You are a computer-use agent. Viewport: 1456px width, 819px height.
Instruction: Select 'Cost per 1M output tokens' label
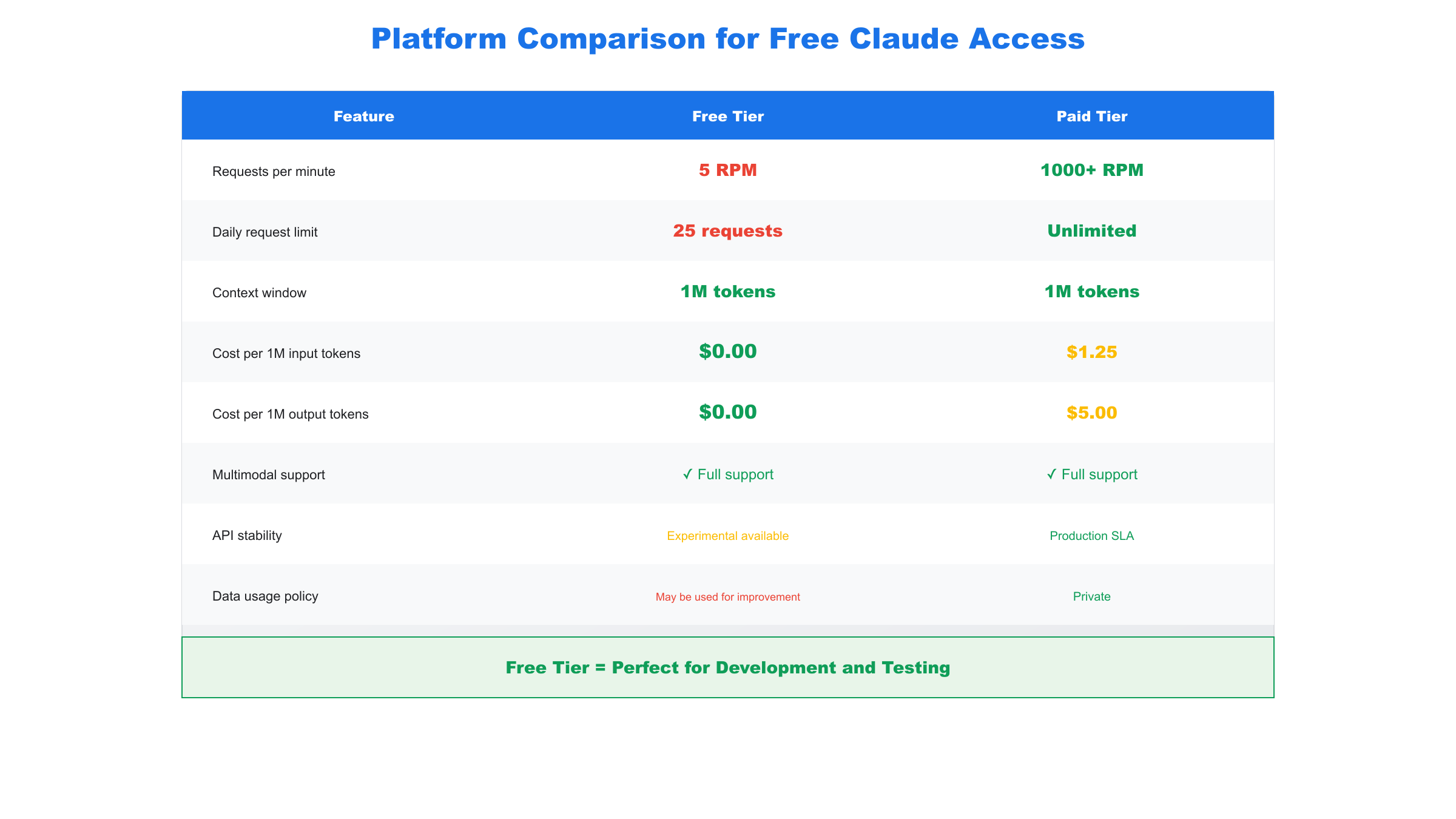tap(291, 414)
